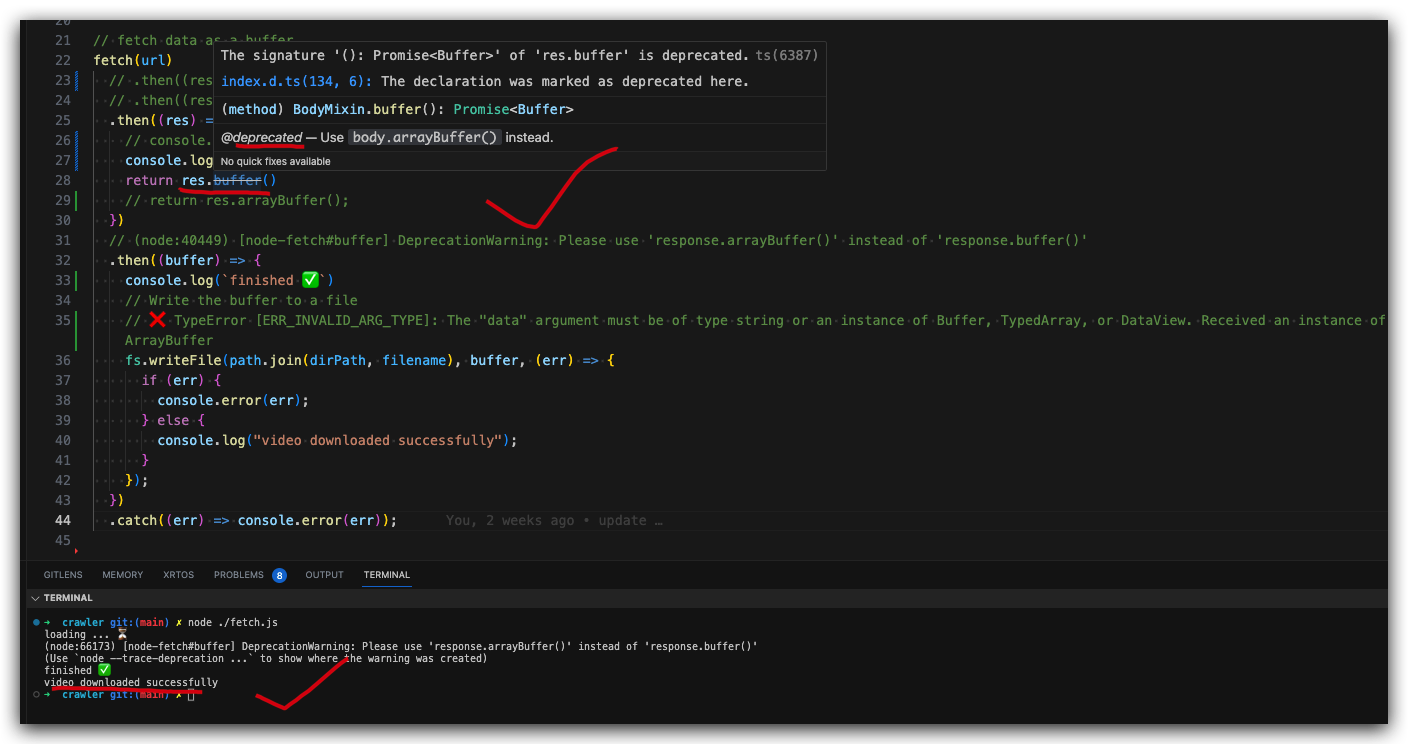
Task: Click the Problems count badge showing 8
Action: pyautogui.click(x=279, y=575)
